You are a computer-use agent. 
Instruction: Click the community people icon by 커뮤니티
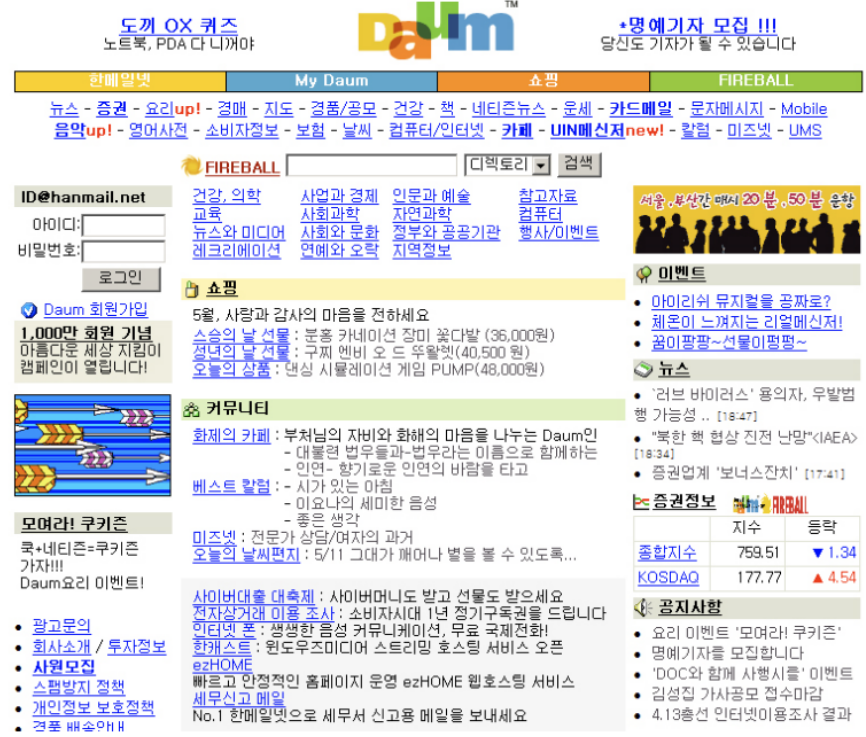pos(191,409)
